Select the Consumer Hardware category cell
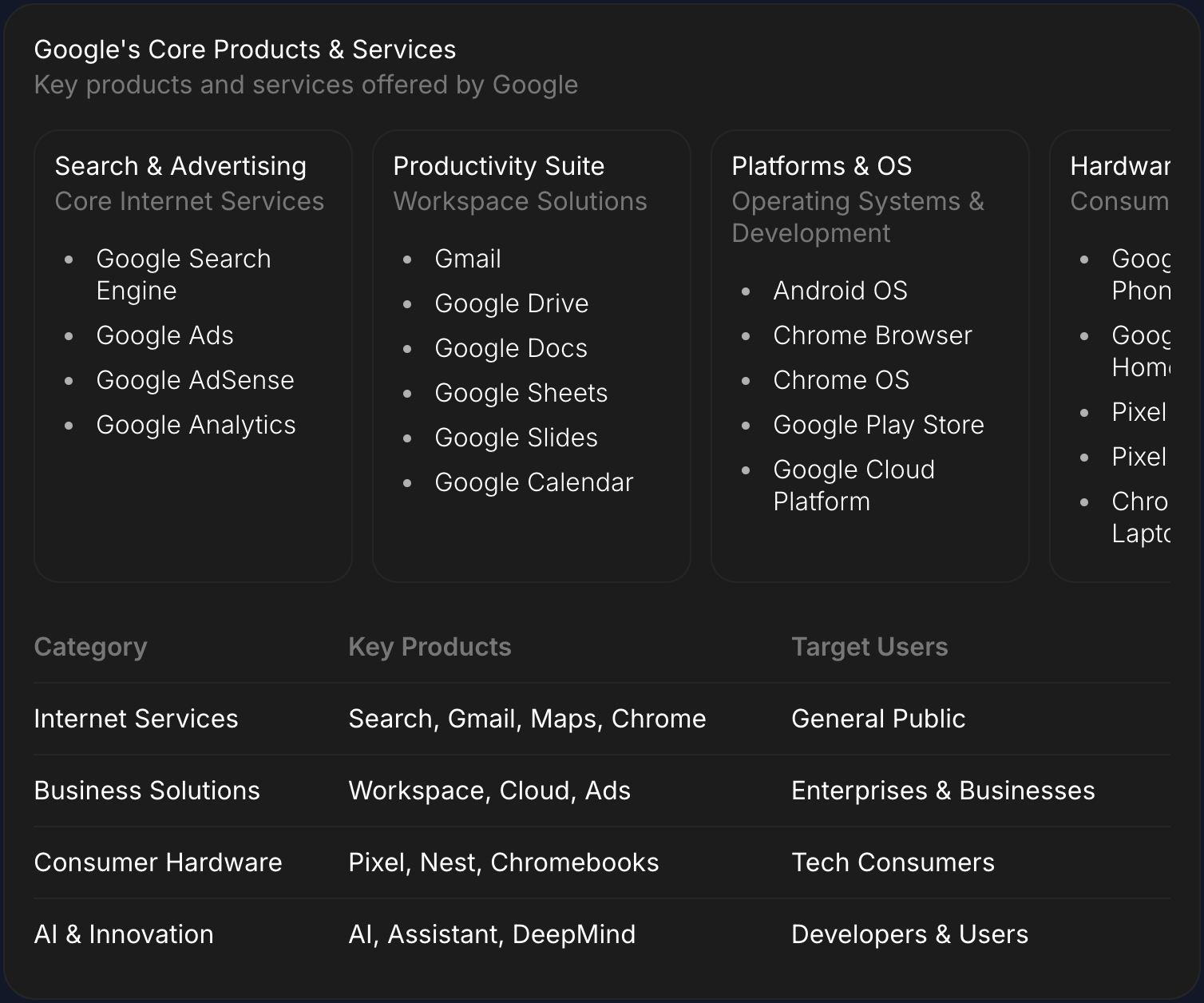This screenshot has width=1204, height=1003. pos(158,862)
